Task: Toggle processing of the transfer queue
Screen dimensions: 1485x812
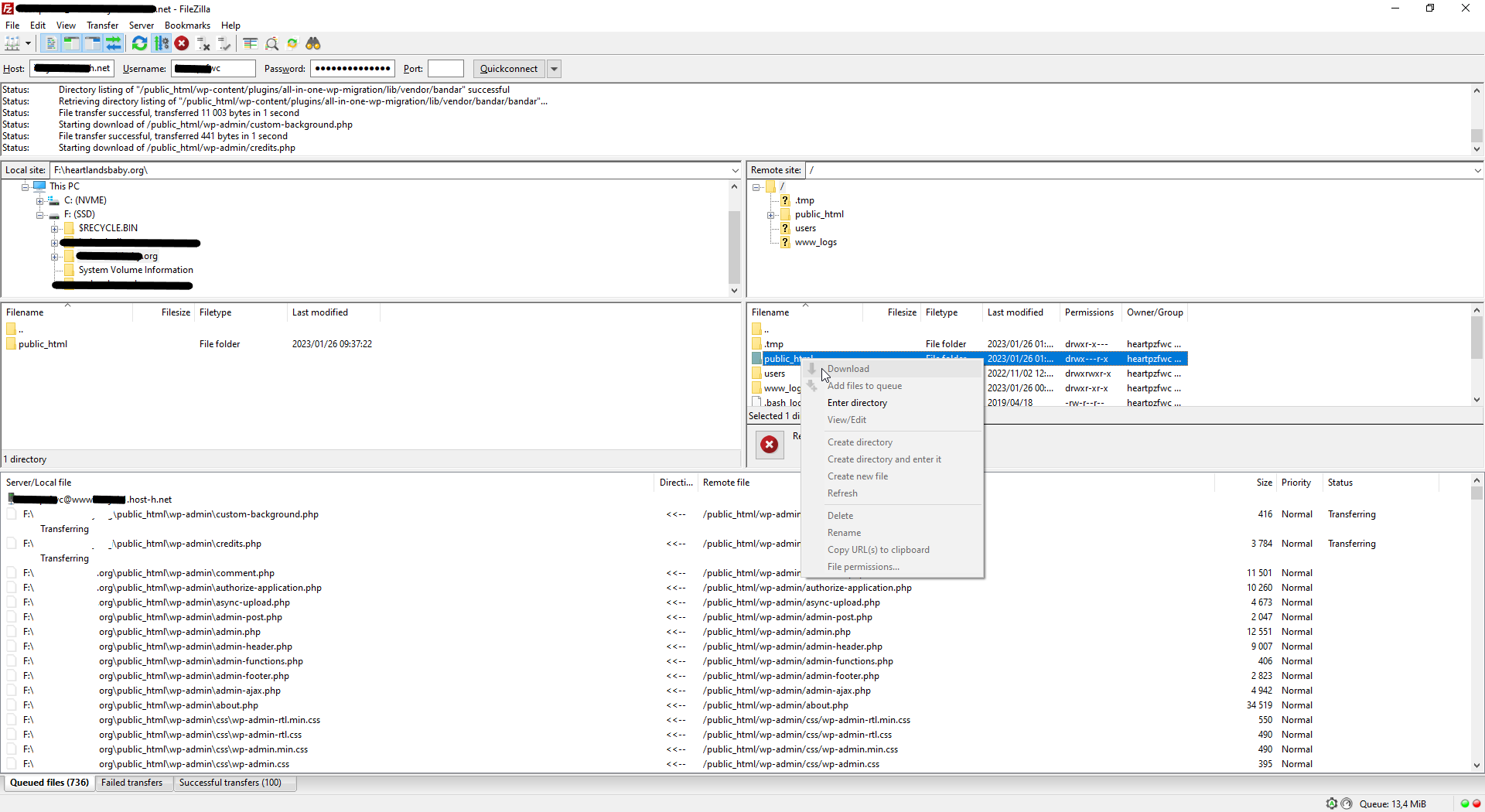Action: point(161,44)
